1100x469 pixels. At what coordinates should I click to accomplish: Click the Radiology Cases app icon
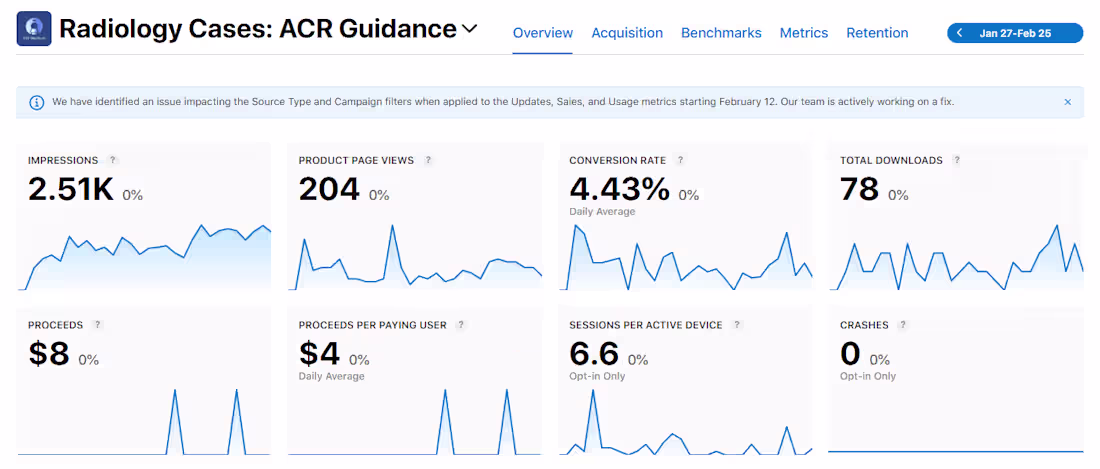pyautogui.click(x=34, y=29)
